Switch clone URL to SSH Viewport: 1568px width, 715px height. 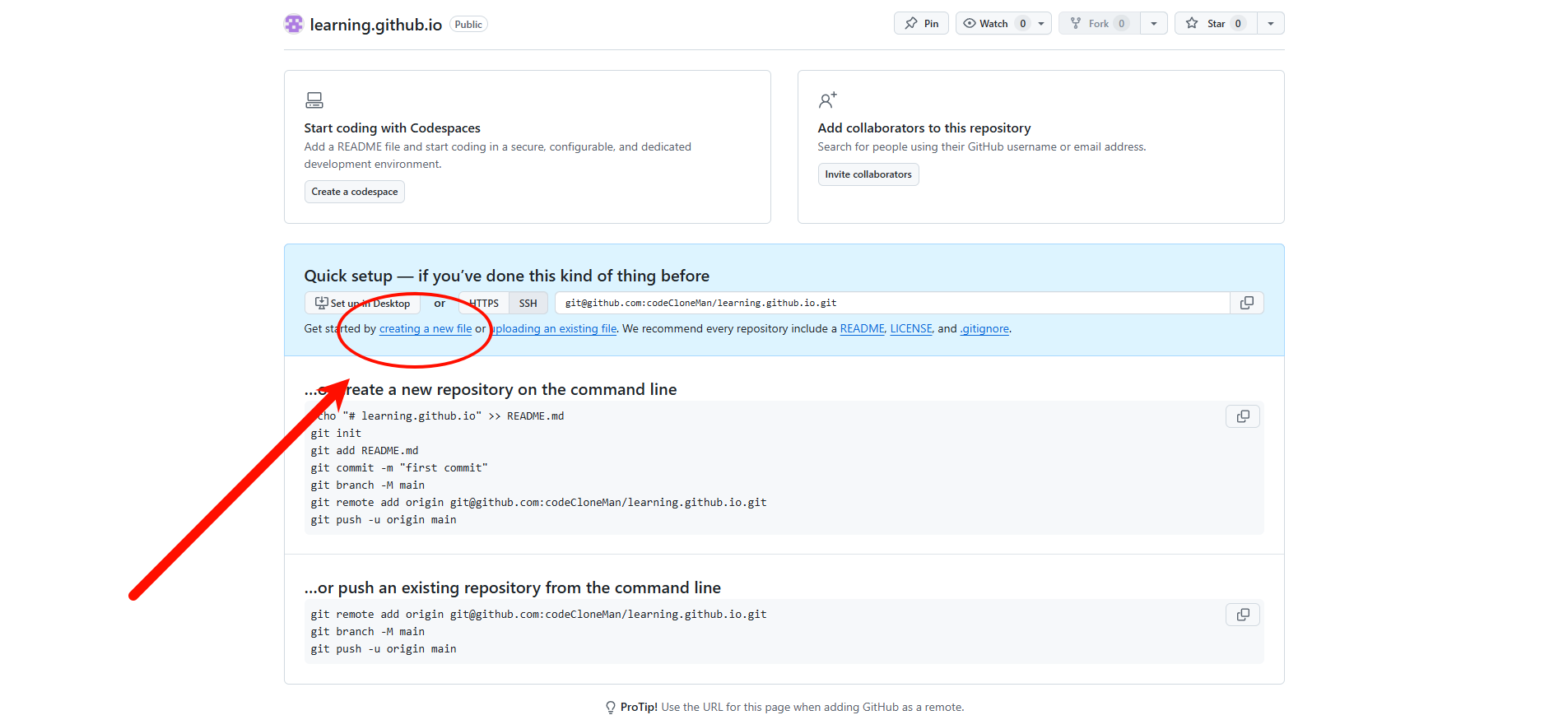528,303
